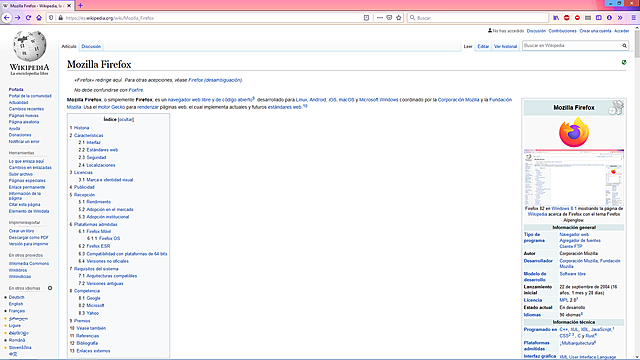Open the Firefox screenshot thumbnail in infobox
This screenshot has height=360, width=640.
click(x=574, y=178)
